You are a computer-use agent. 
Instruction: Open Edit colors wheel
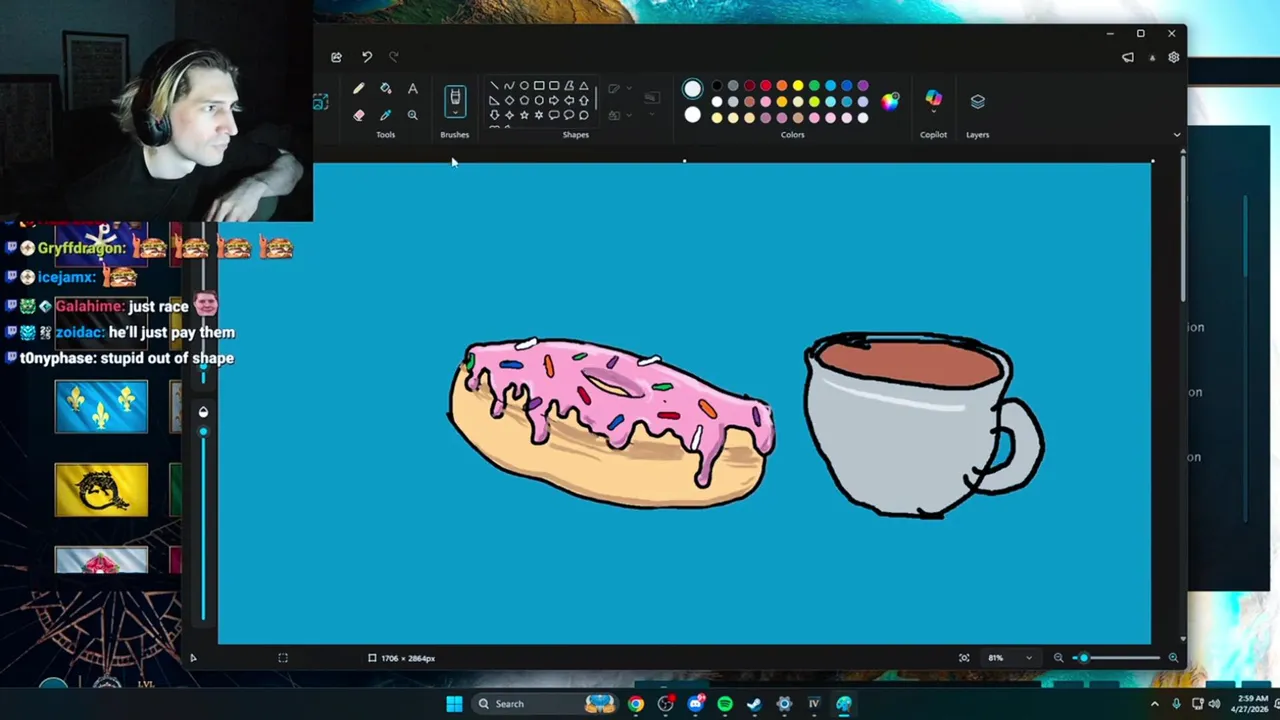(889, 101)
